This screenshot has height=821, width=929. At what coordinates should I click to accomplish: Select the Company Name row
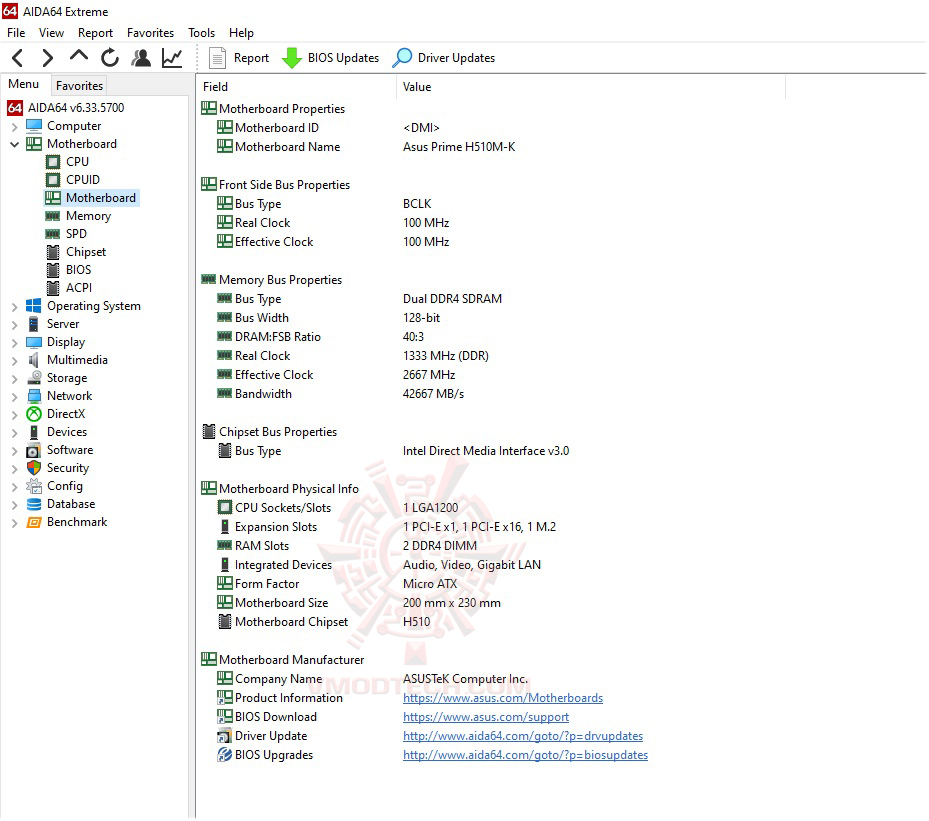pos(372,679)
